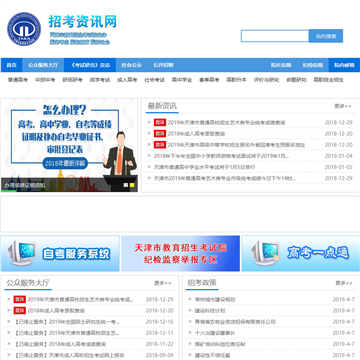
Task: Click the date 2019-01-04 in 最新资讯
Action: click(339, 156)
